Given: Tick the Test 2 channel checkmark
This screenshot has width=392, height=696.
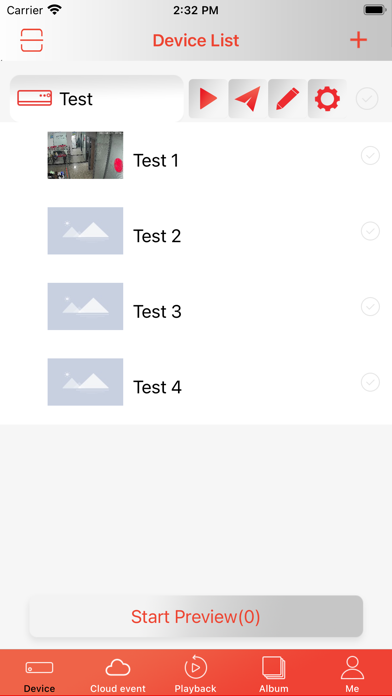Looking at the screenshot, I should (x=370, y=231).
